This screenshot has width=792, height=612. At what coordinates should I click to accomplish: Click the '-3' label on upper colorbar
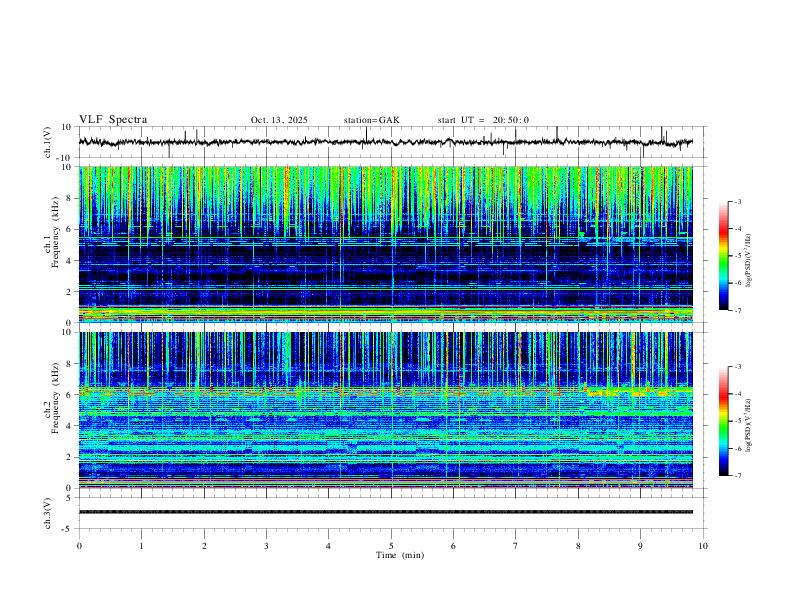(x=737, y=201)
